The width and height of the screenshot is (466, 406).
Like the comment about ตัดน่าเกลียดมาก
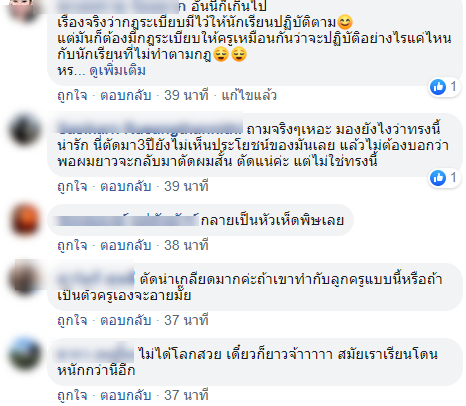(x=72, y=321)
